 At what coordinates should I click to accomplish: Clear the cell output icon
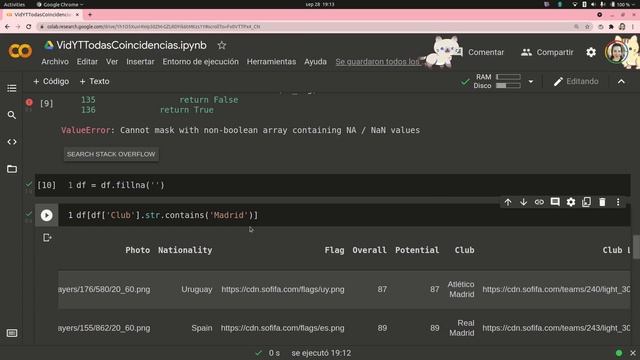click(x=47, y=238)
